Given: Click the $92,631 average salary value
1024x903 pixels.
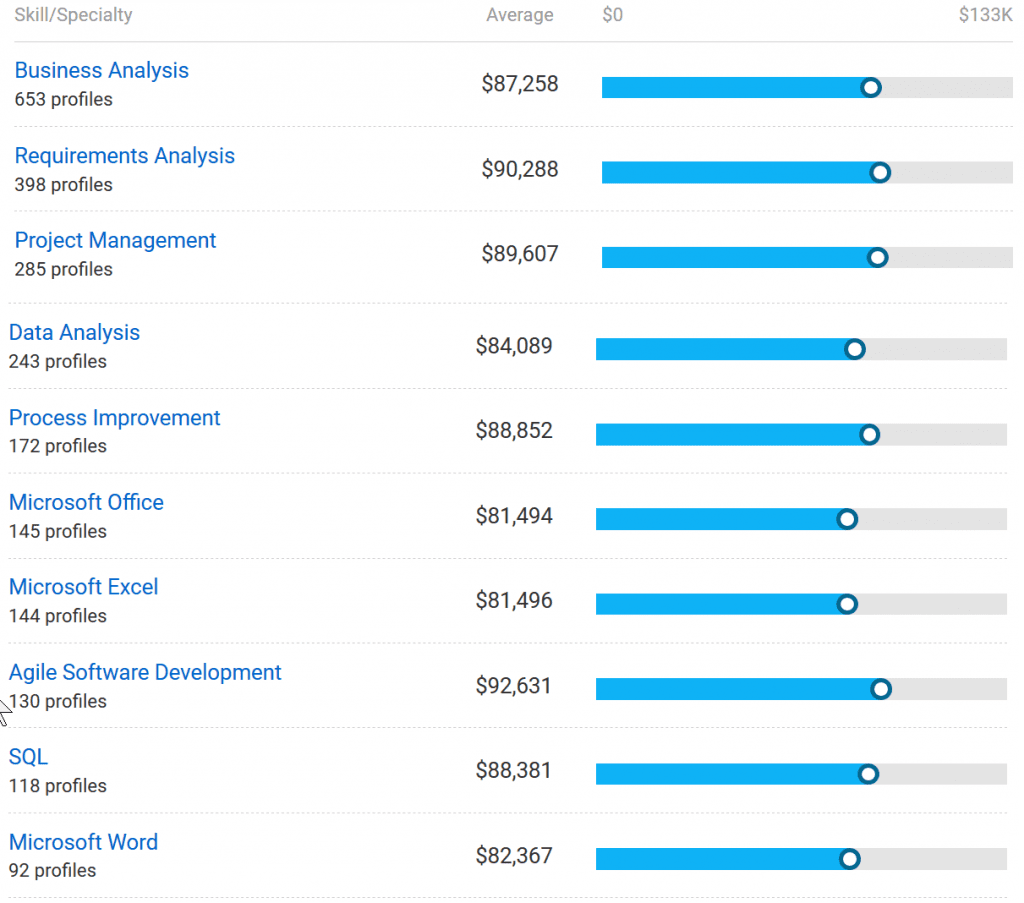Looking at the screenshot, I should 514,686.
